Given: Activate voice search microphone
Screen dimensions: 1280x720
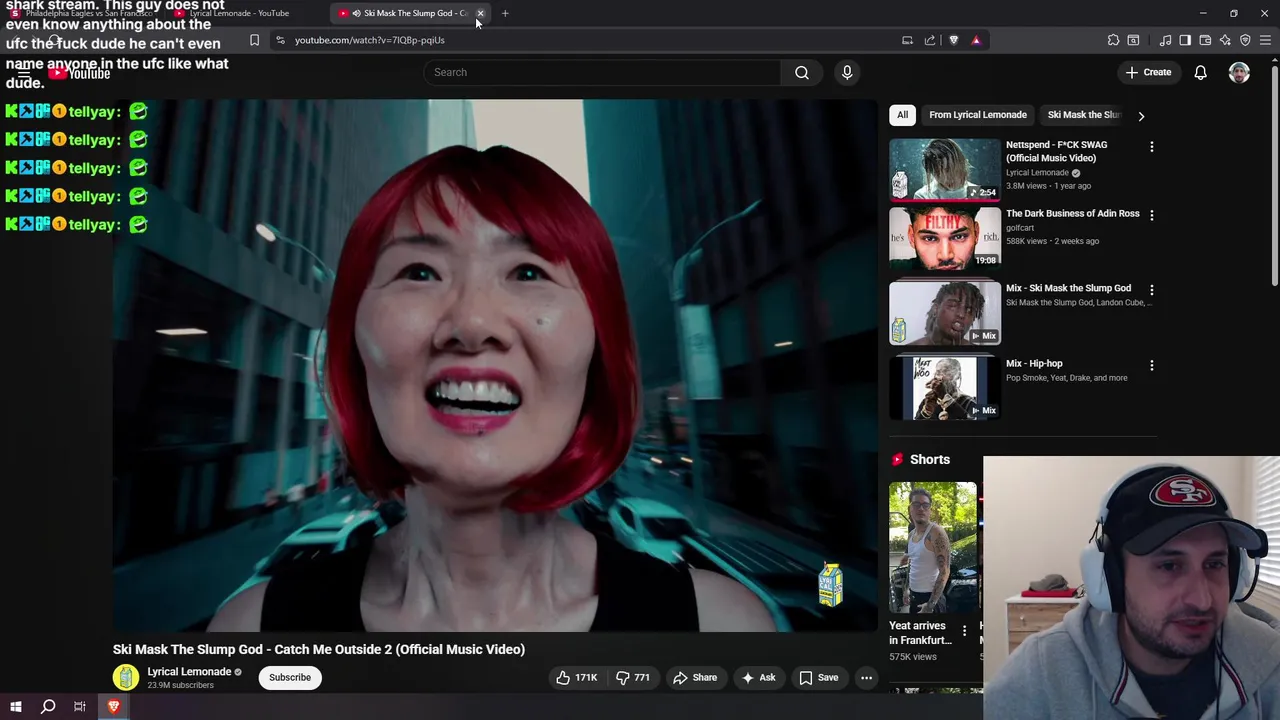Looking at the screenshot, I should point(847,72).
